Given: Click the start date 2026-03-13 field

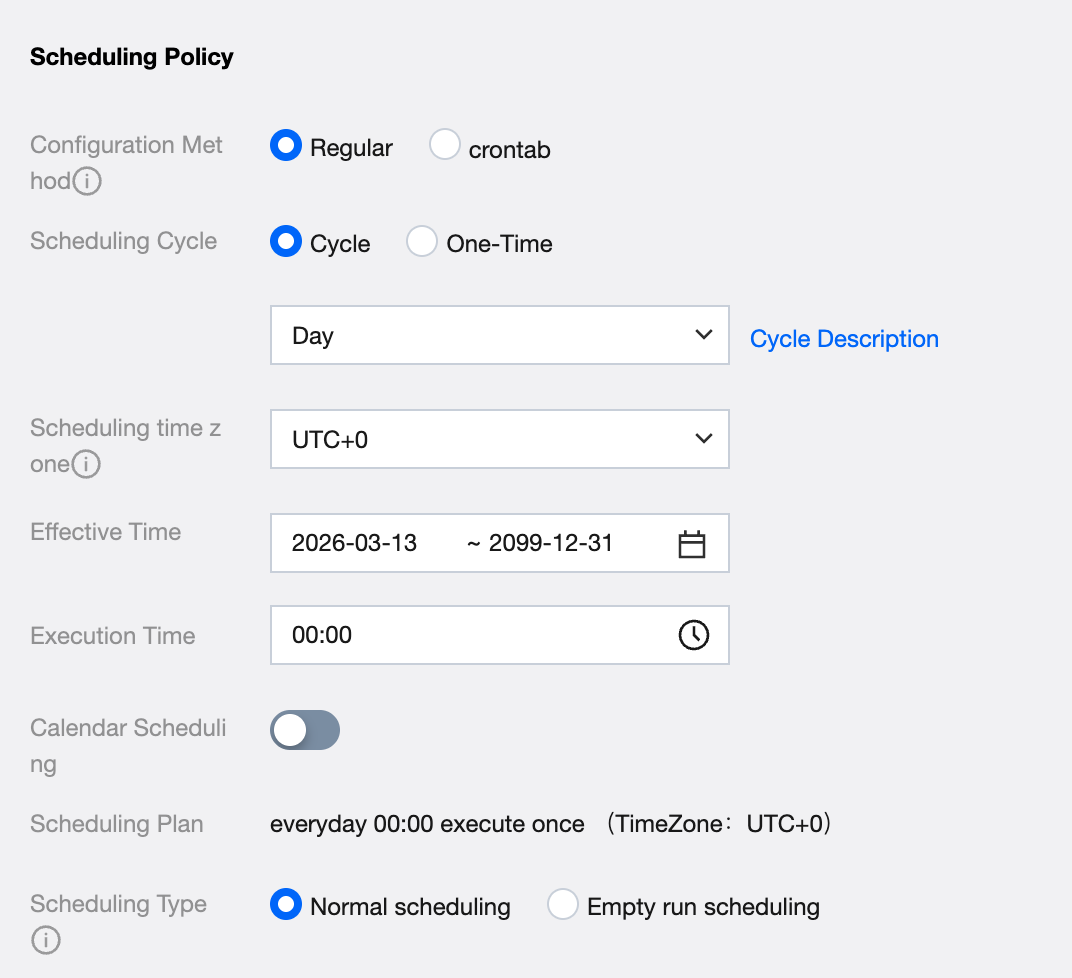Looking at the screenshot, I should coord(354,544).
